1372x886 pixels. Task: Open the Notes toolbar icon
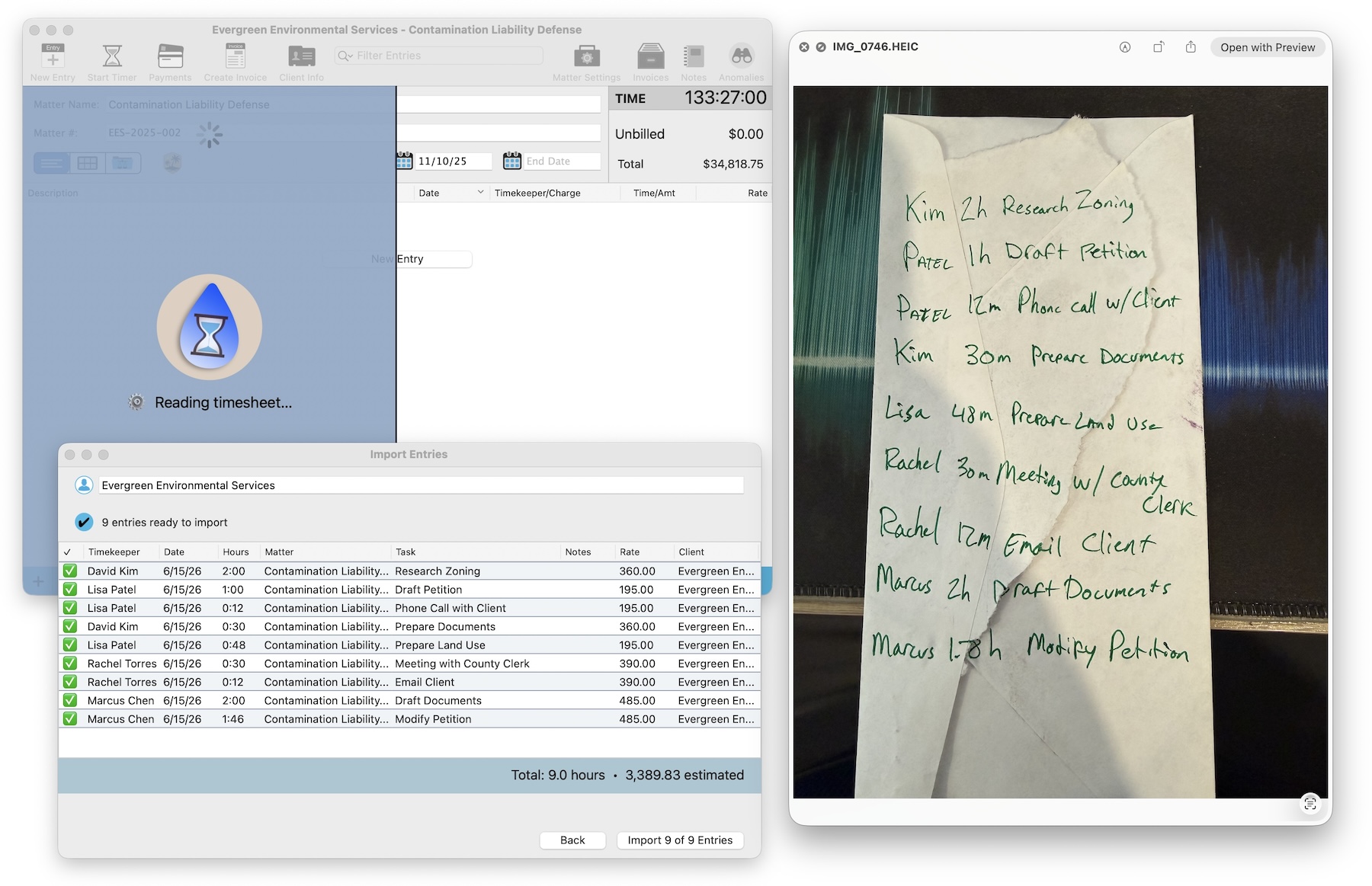click(694, 56)
